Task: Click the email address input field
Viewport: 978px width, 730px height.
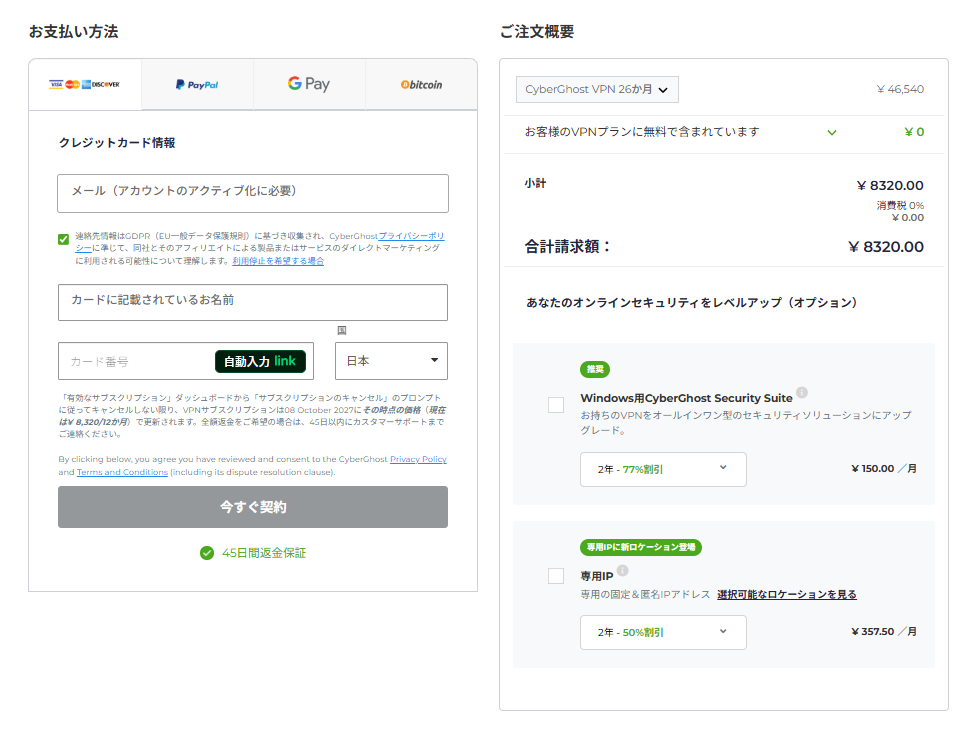Action: pos(253,193)
